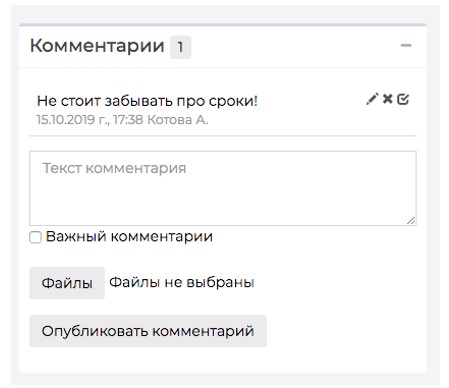This screenshot has width=449, height=388.
Task: Click the text area resize grip icon
Action: (x=411, y=220)
